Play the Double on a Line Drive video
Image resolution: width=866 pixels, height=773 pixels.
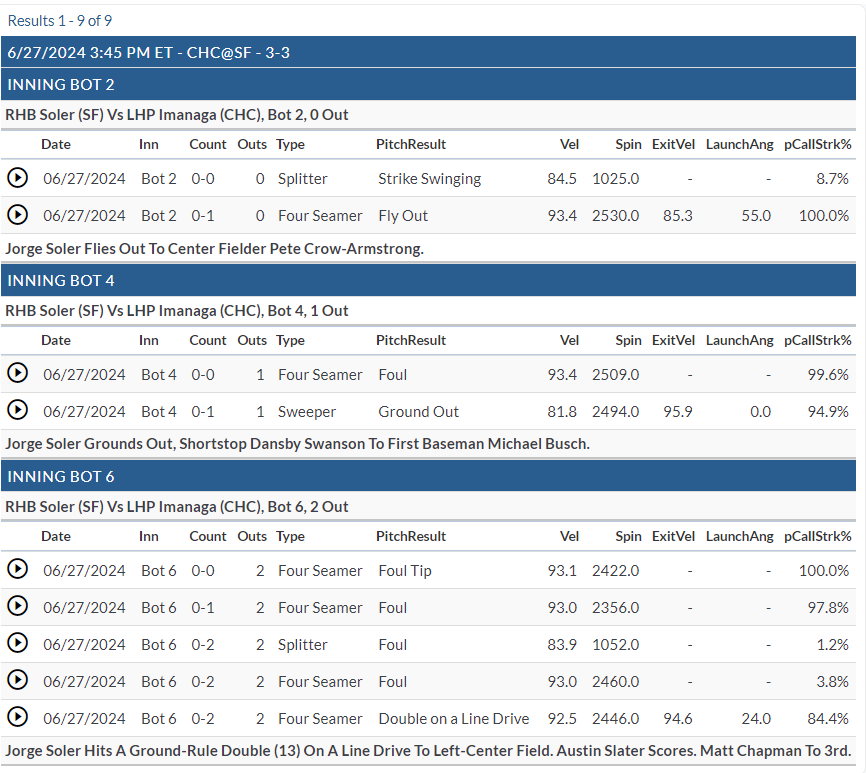17,718
